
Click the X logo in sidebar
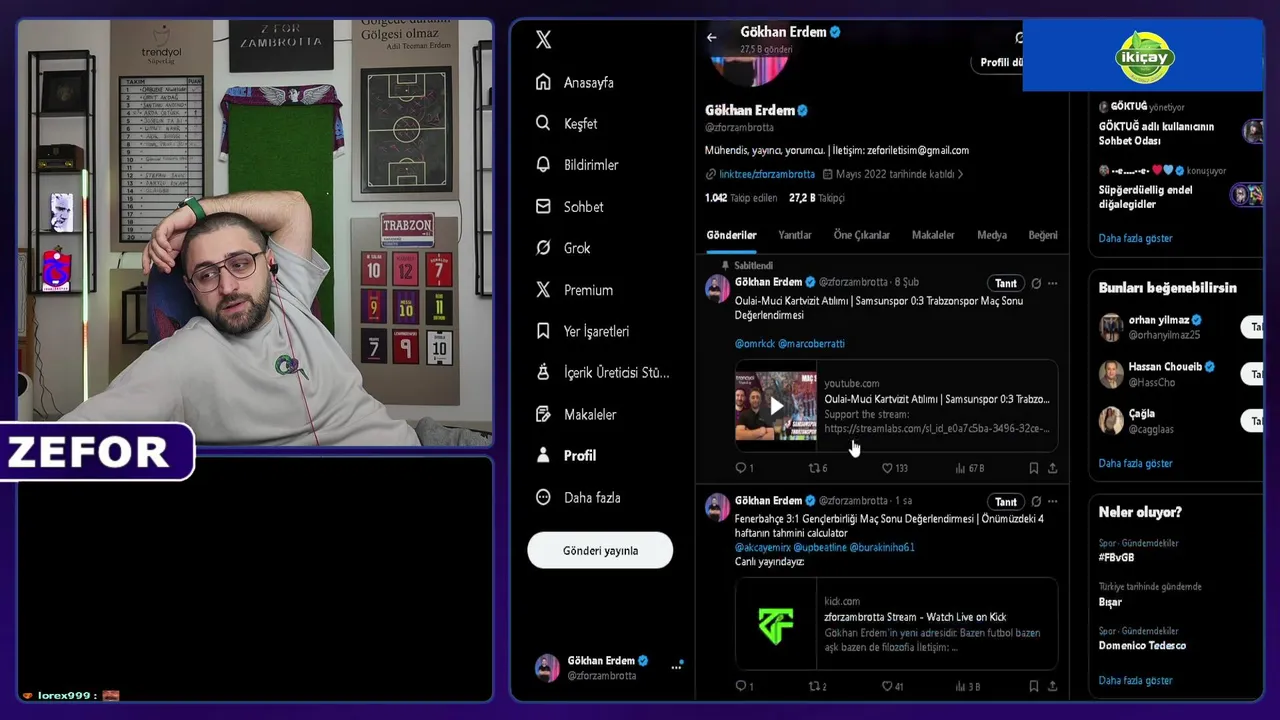[x=543, y=40]
